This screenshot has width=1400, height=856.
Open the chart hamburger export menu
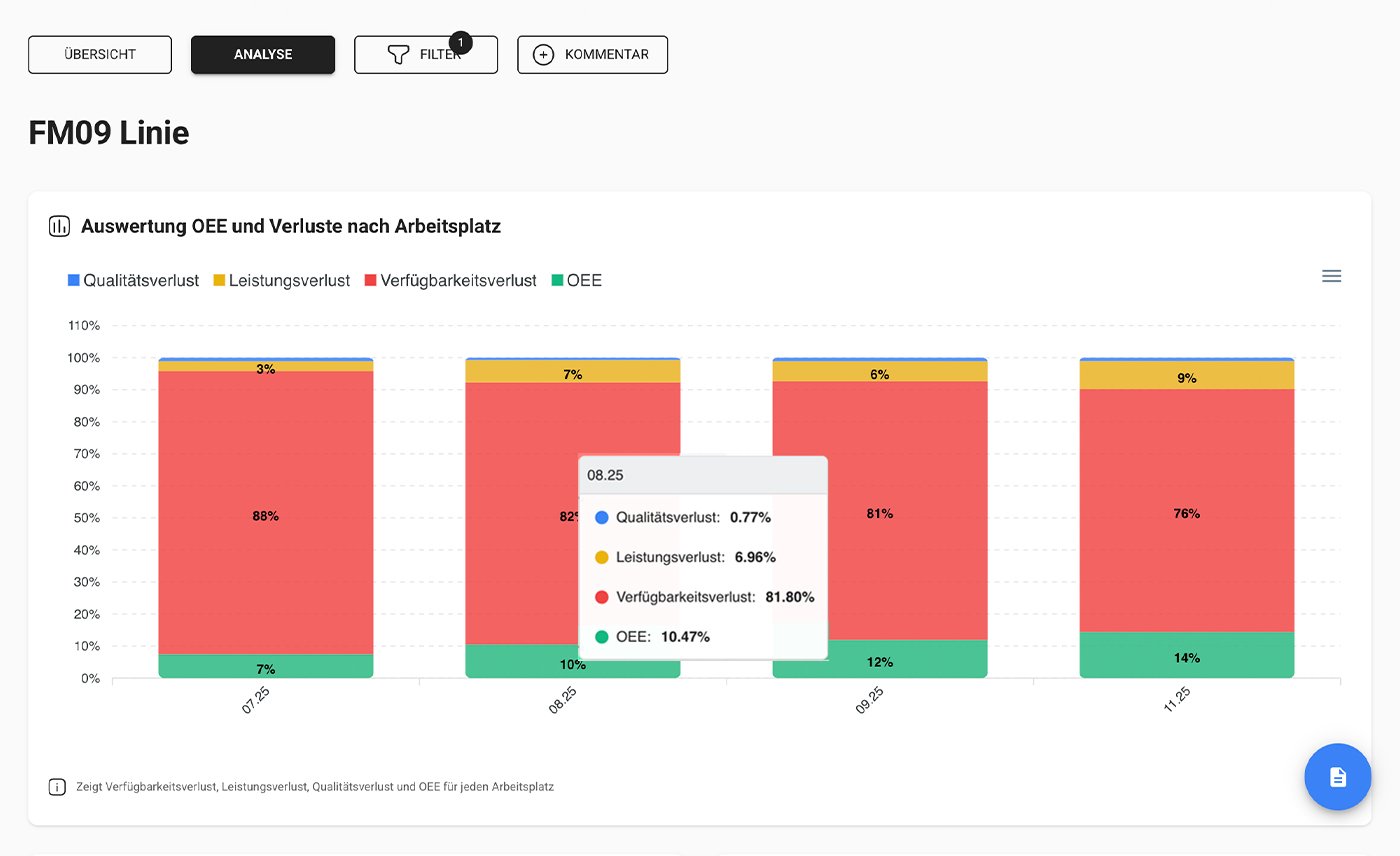click(1331, 275)
